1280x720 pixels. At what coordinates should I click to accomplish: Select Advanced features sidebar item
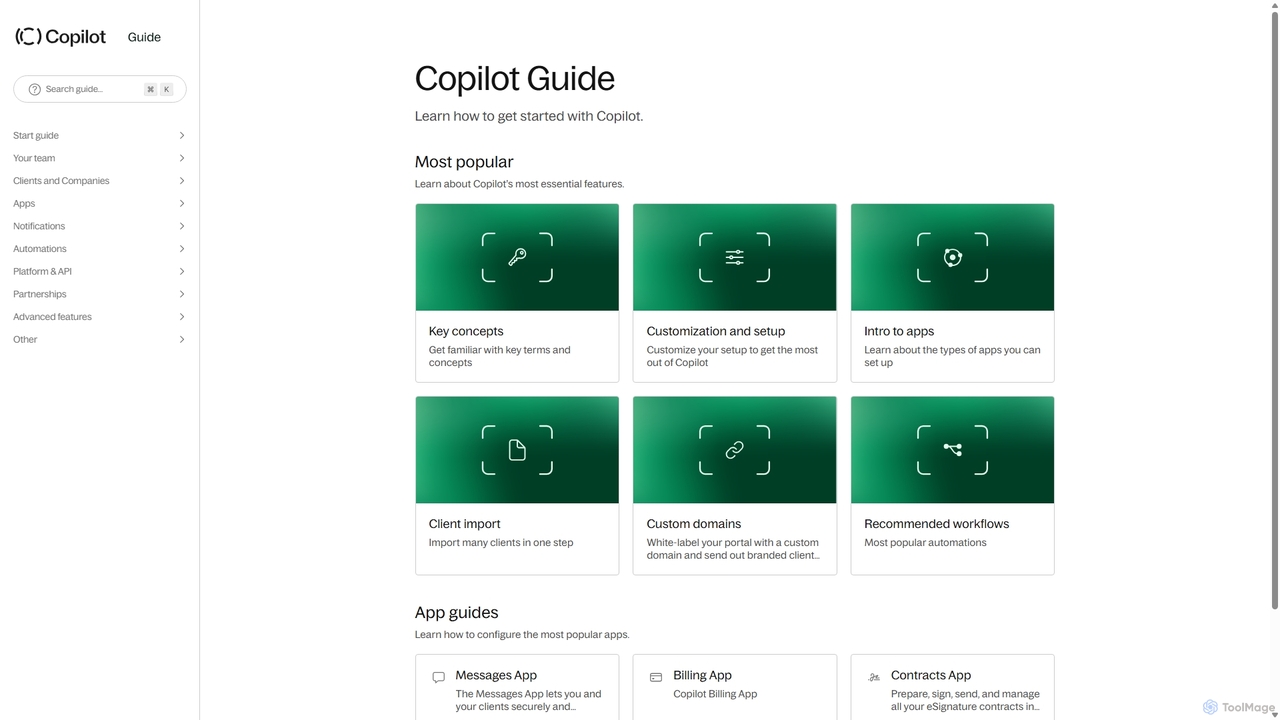tap(52, 317)
